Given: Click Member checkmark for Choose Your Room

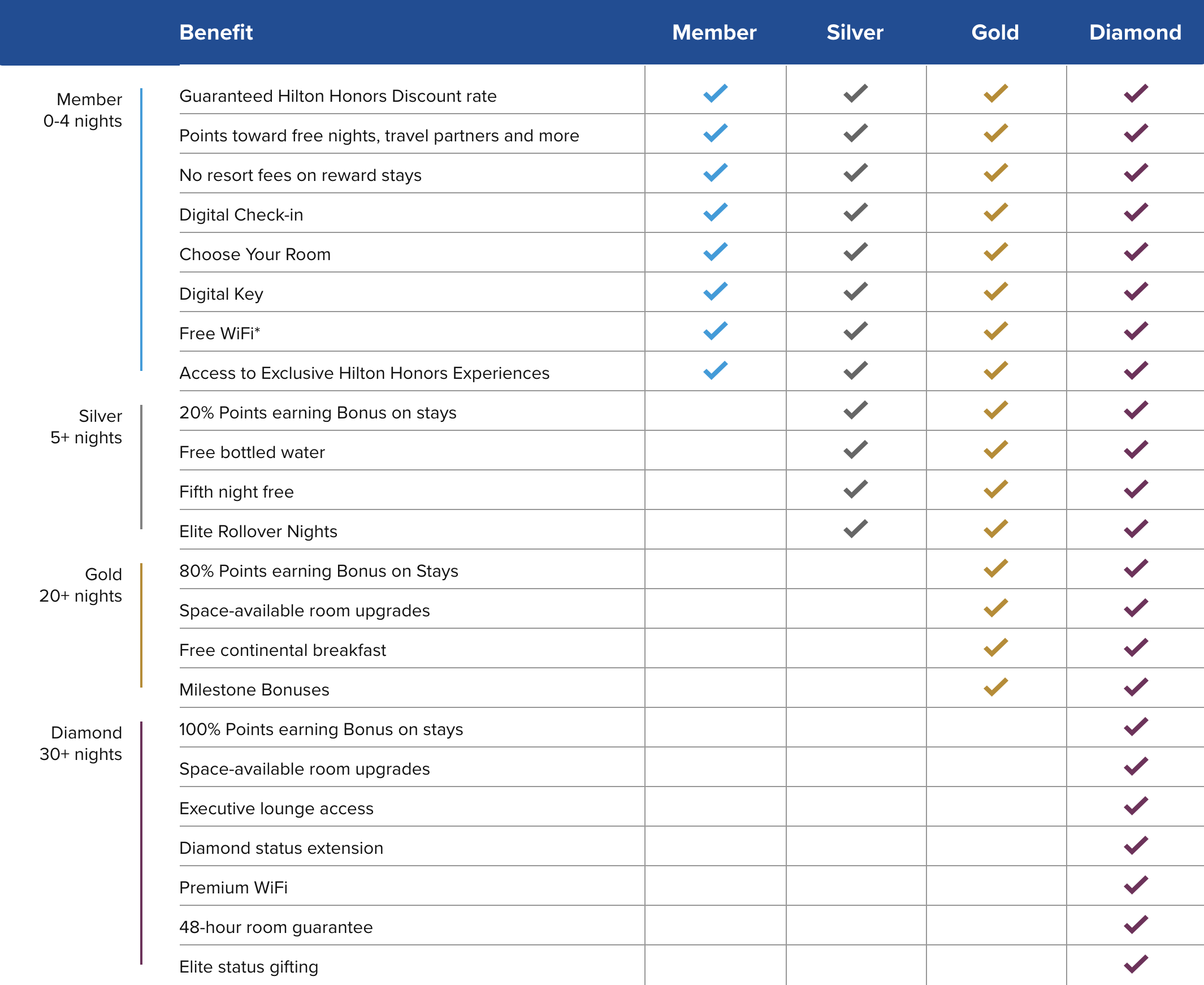Looking at the screenshot, I should [x=715, y=252].
